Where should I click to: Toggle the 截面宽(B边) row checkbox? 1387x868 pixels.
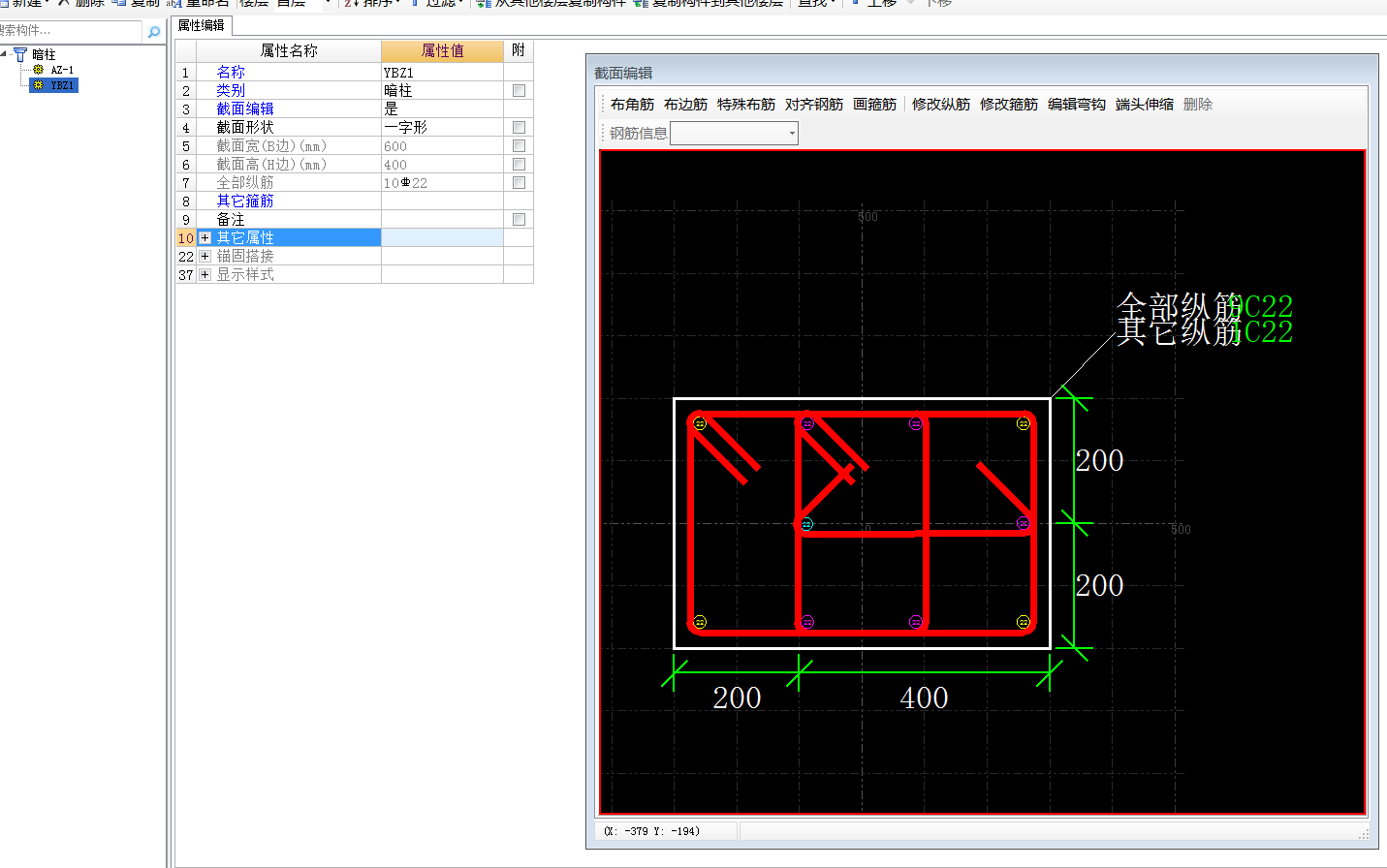coord(519,145)
